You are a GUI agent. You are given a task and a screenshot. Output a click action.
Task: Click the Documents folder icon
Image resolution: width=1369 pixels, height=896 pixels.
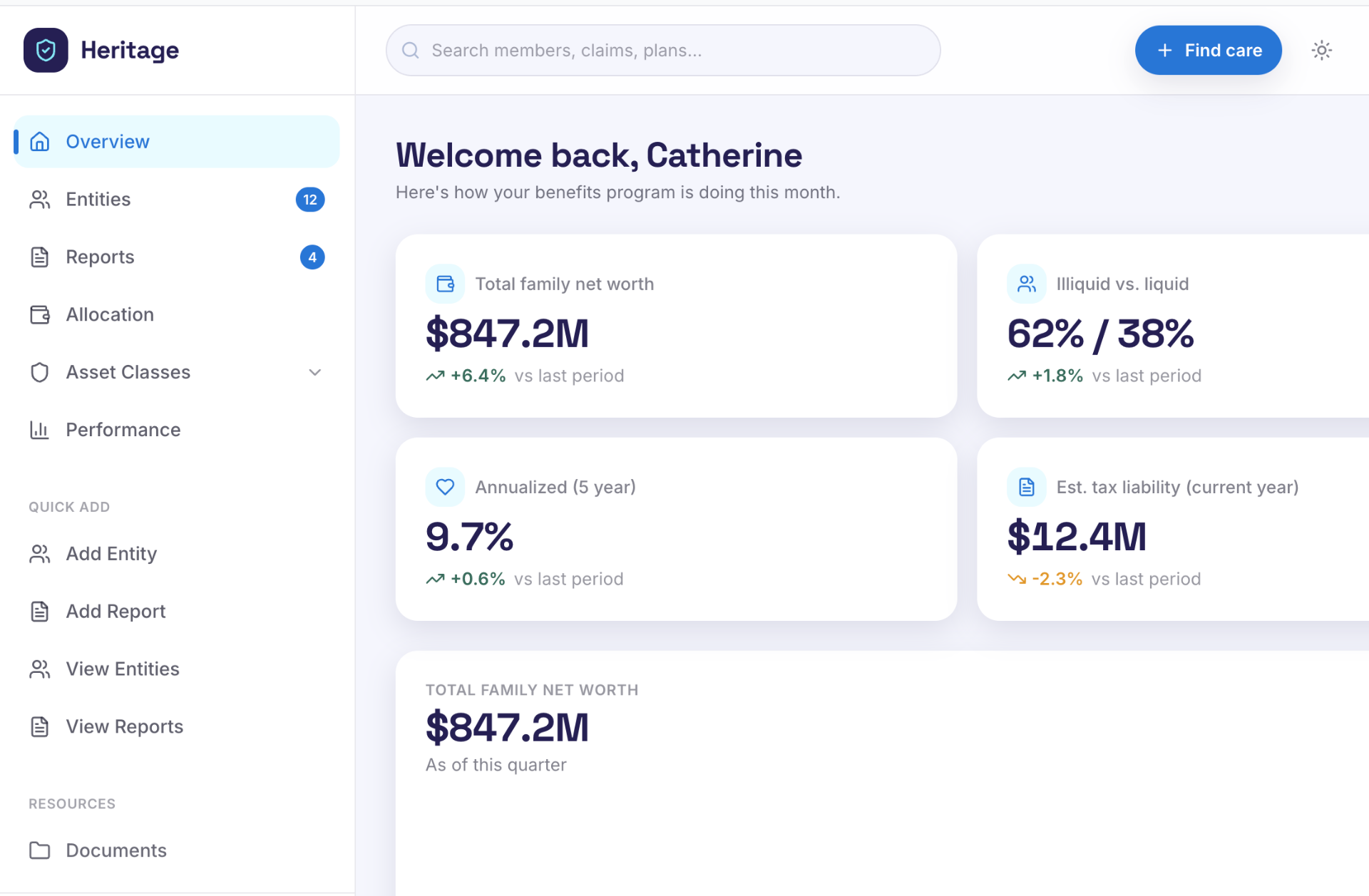(40, 851)
